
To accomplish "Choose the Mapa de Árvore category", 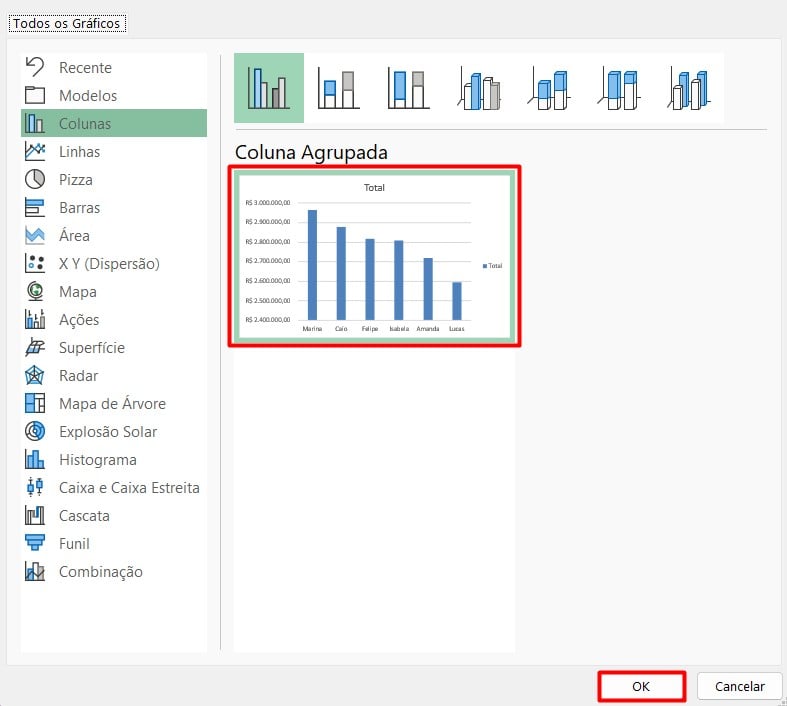I will click(111, 404).
